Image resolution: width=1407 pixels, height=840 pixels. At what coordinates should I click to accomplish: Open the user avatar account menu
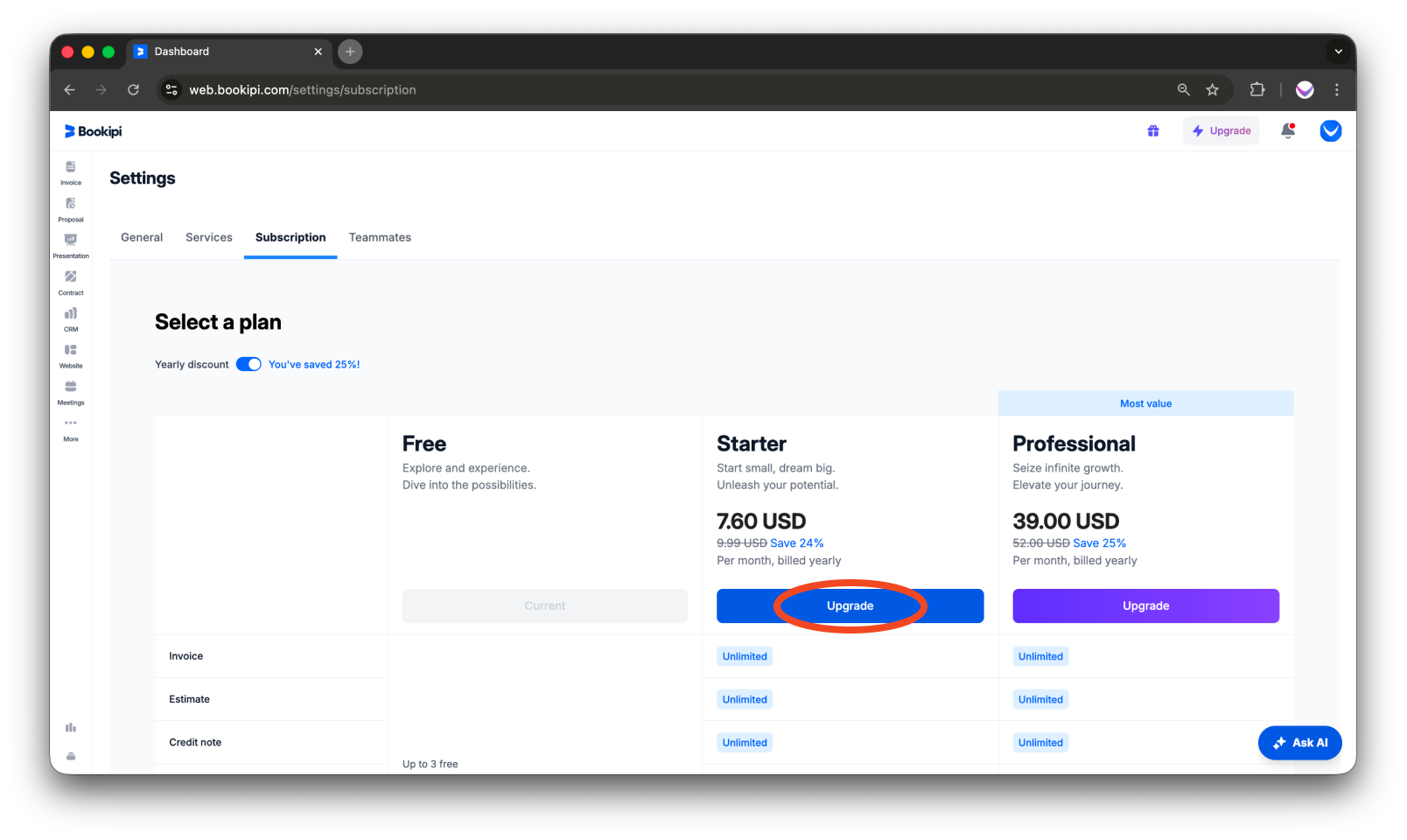pos(1331,130)
